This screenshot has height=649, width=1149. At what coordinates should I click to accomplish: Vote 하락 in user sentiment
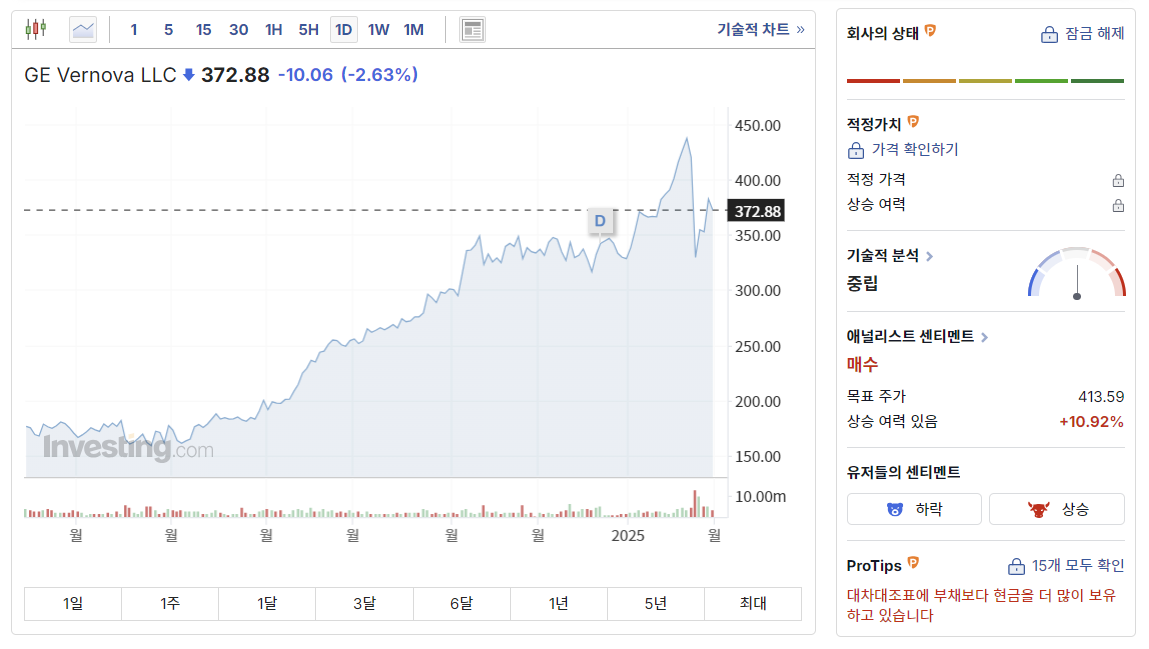coord(914,509)
